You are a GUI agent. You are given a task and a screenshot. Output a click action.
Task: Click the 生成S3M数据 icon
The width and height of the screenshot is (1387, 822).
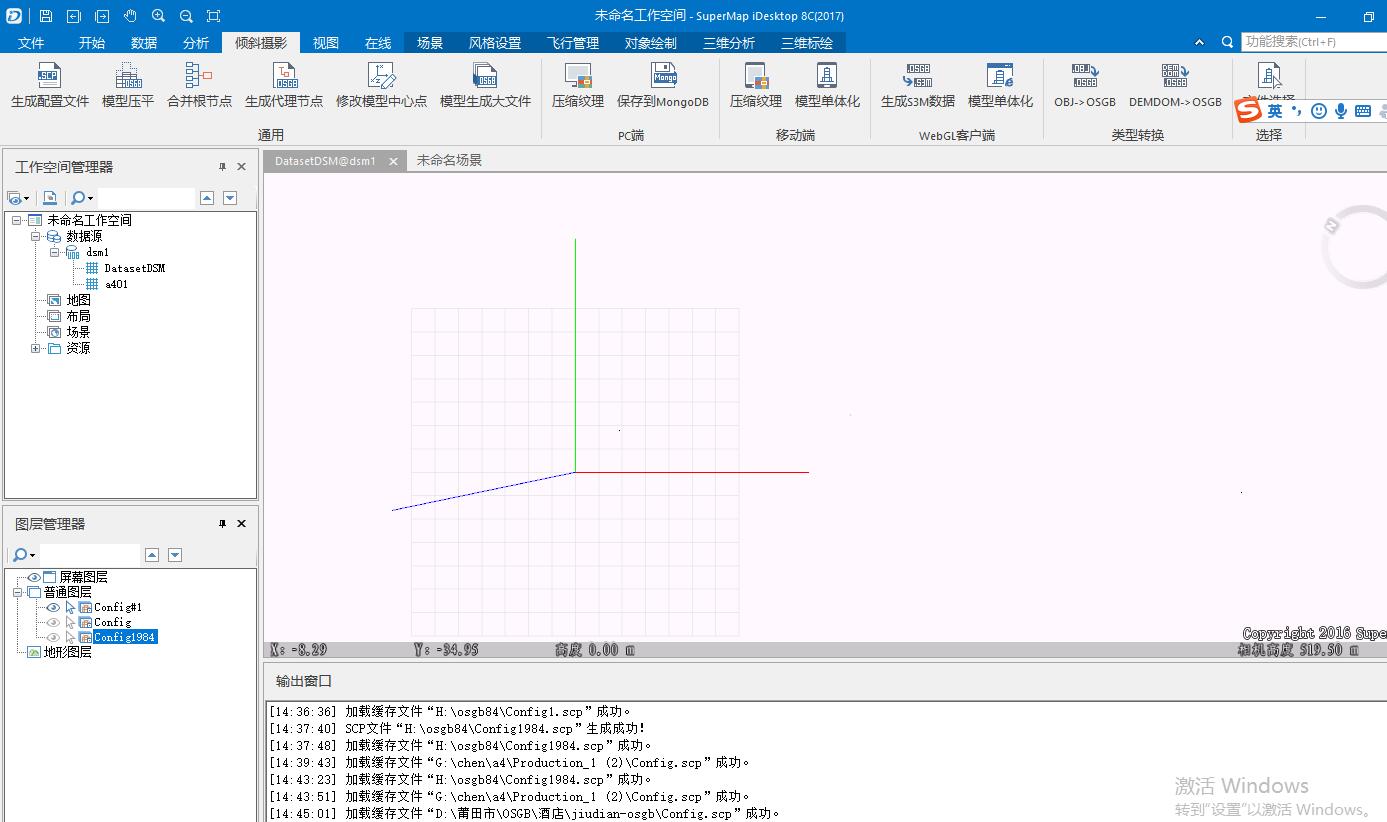coord(917,78)
